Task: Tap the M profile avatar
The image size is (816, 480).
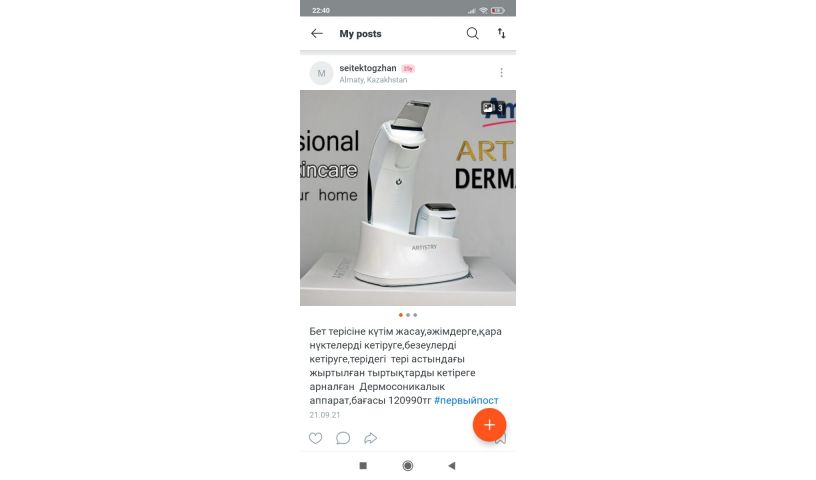Action: click(321, 73)
